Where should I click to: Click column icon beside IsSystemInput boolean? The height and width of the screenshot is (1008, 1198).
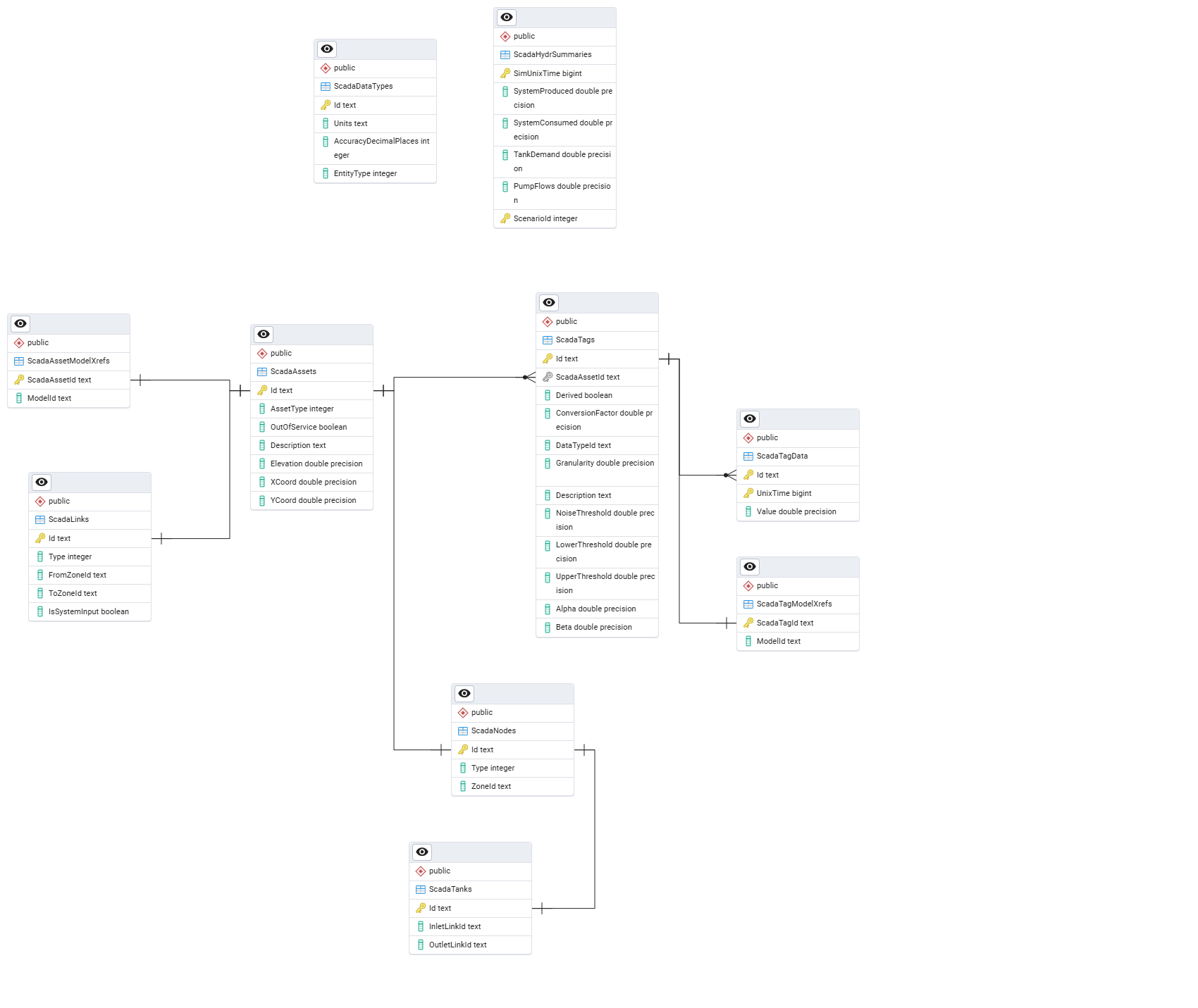tap(40, 611)
